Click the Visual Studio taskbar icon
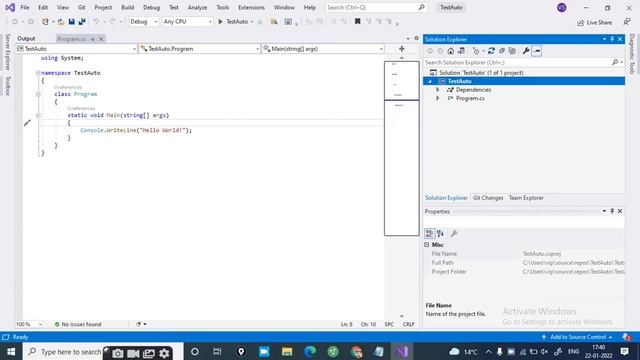 pyautogui.click(x=402, y=352)
